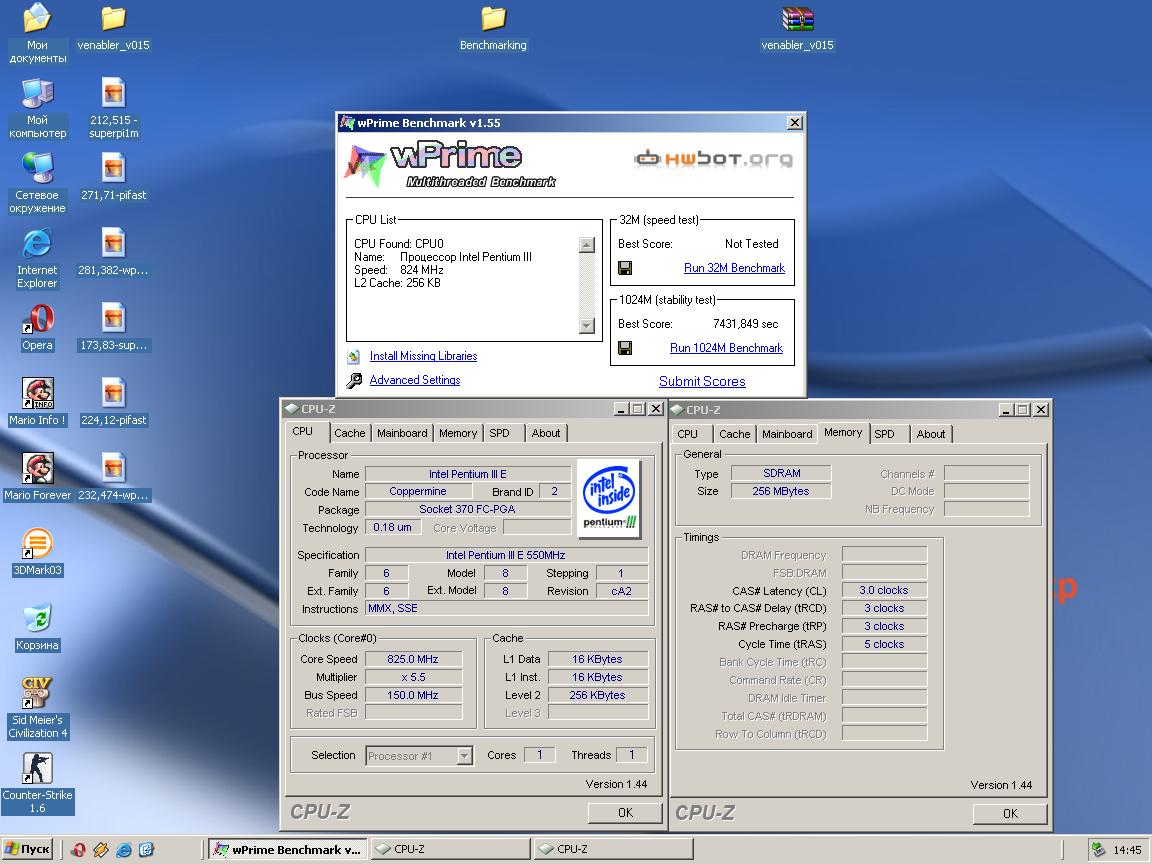
Task: Click the taskbar clock showing 14:45
Action: click(x=1127, y=850)
